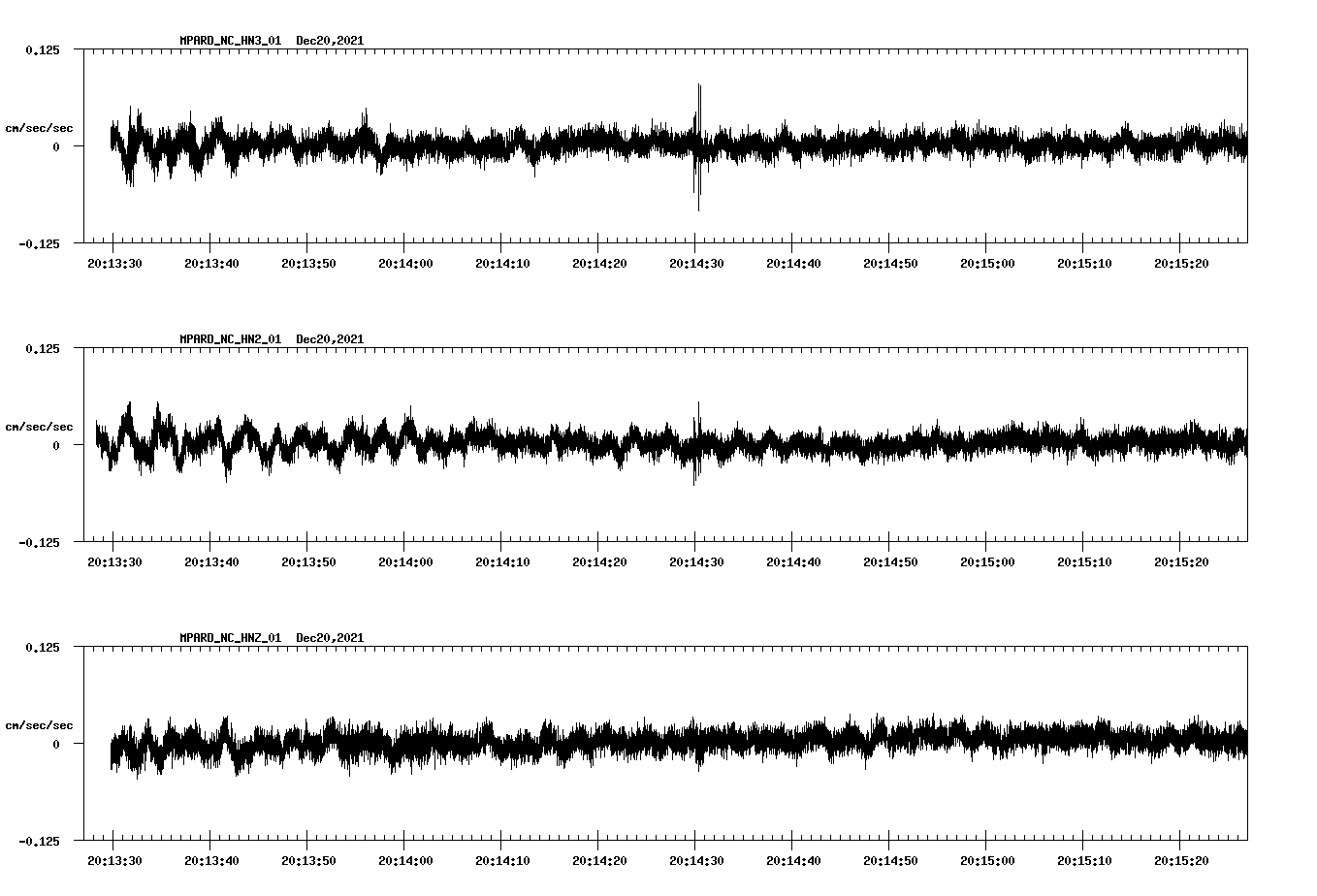Viewport: 1317px width, 896px height.
Task: Click the cm/sec/sec unit label on HN2 chart
Action: [40, 427]
